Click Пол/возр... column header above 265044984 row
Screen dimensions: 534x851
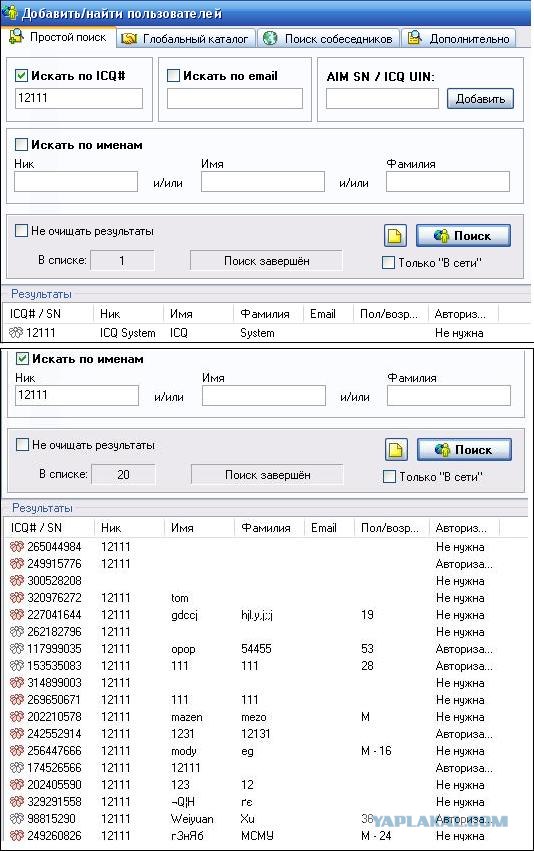(x=392, y=528)
